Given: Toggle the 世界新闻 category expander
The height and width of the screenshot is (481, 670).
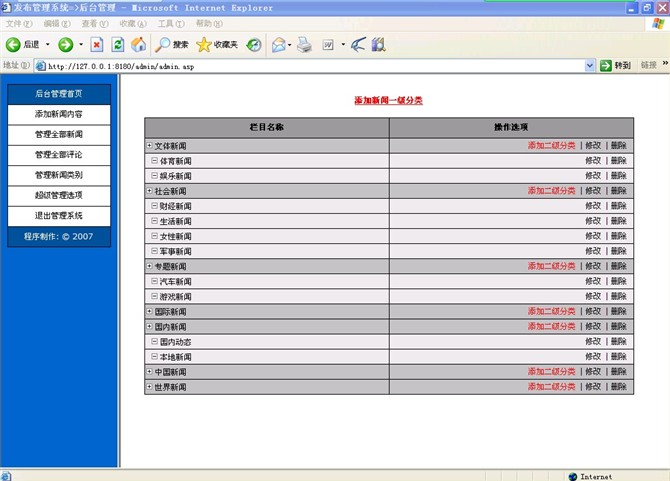Looking at the screenshot, I should (x=150, y=387).
